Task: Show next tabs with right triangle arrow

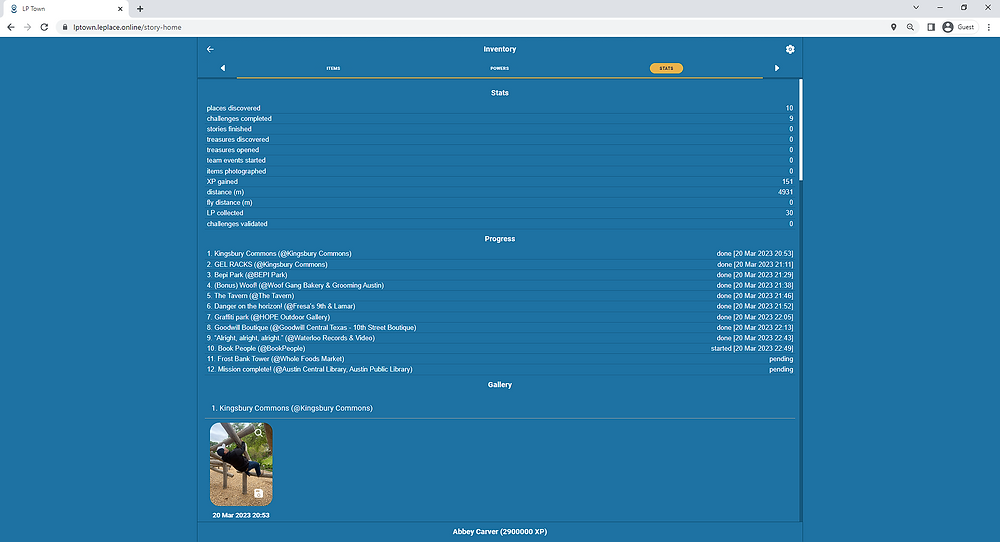Action: pos(777,68)
